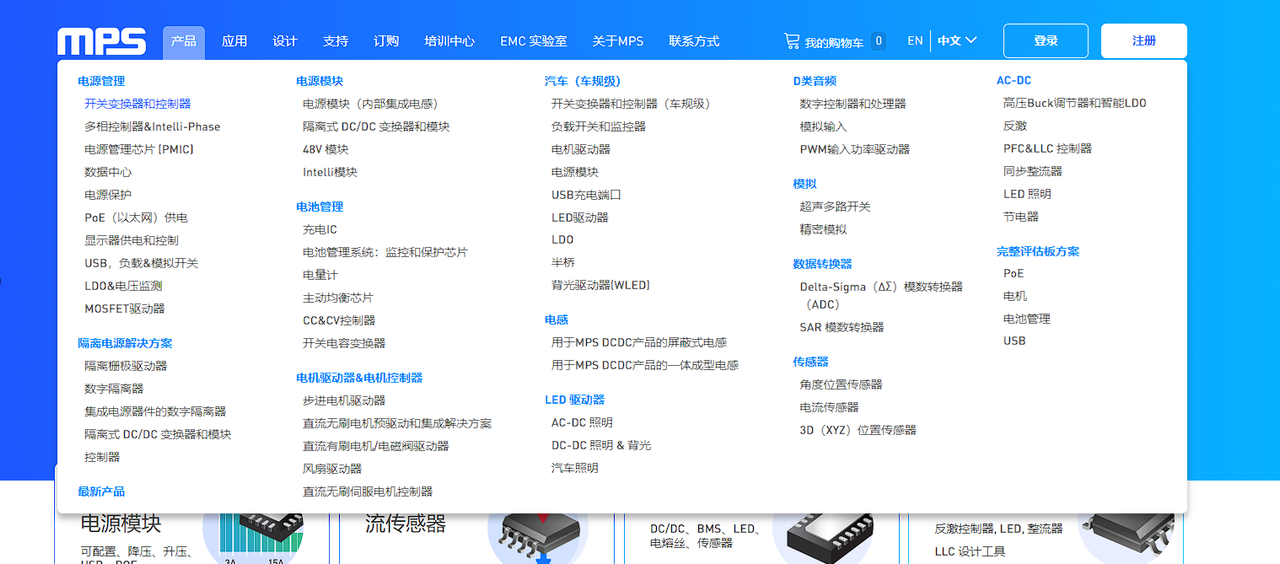Click the 汽车（车规级）heading
This screenshot has height=564, width=1280.
(583, 81)
